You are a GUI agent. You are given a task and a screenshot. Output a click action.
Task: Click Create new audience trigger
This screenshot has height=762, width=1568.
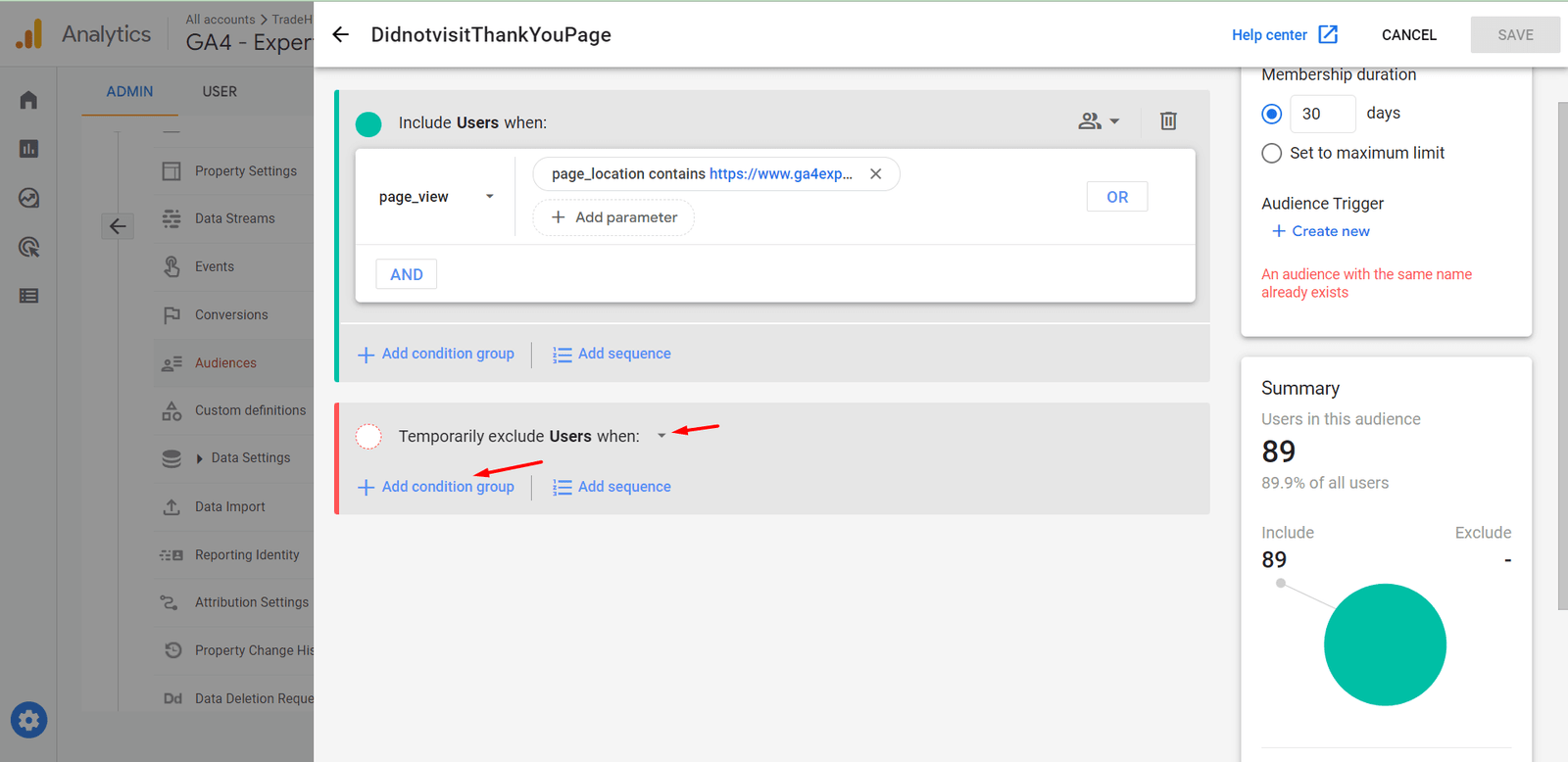point(1321,231)
